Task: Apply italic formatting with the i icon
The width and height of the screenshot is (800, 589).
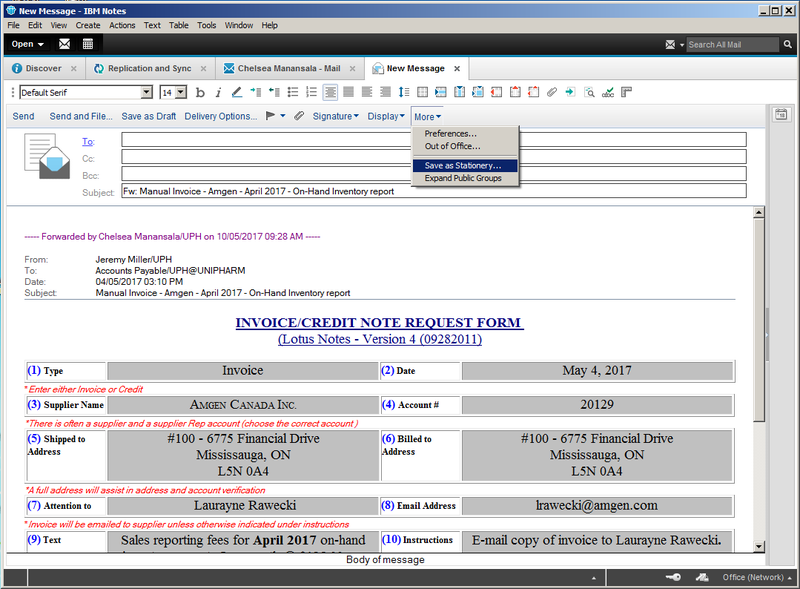Action: click(218, 92)
